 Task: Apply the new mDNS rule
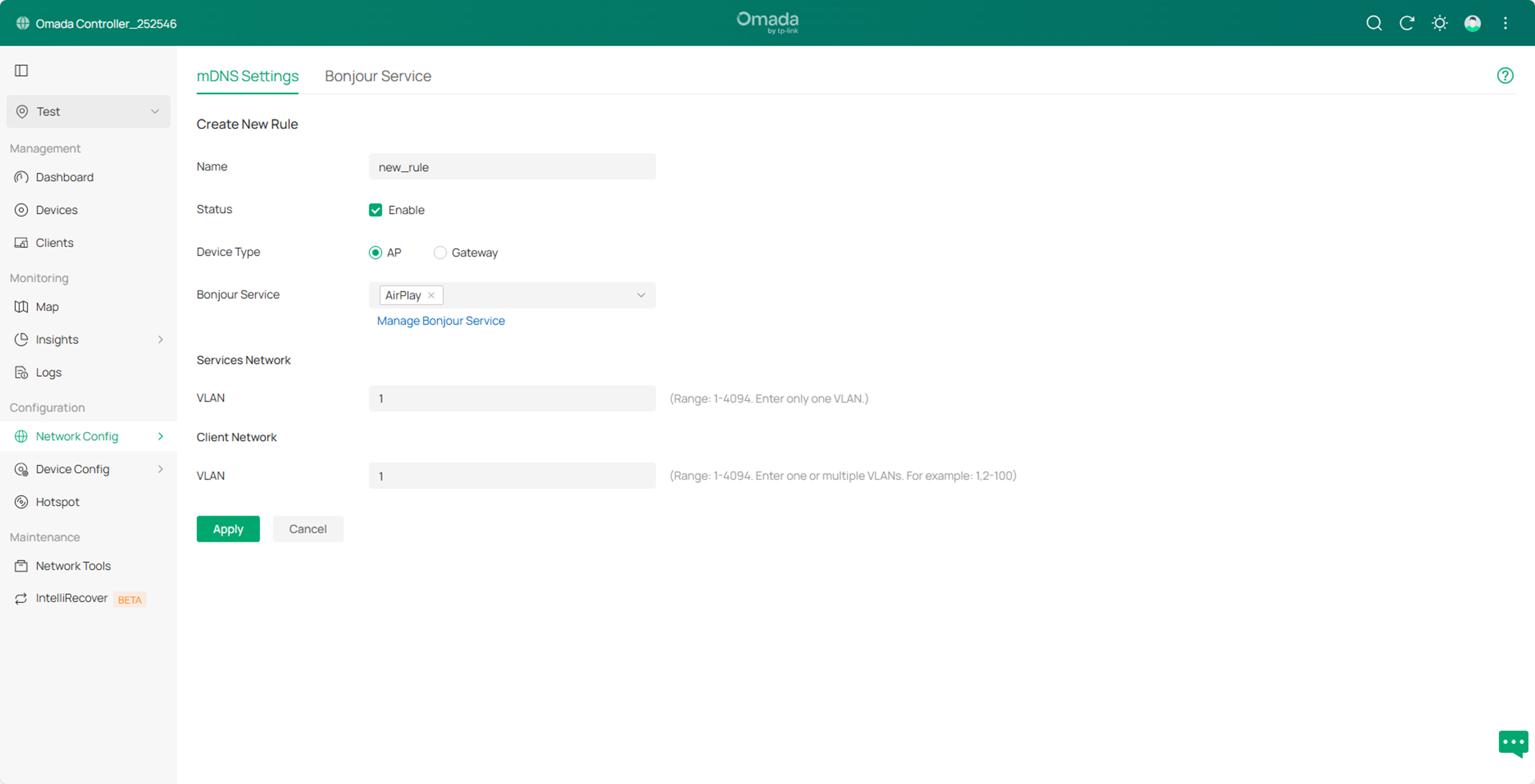pos(228,528)
